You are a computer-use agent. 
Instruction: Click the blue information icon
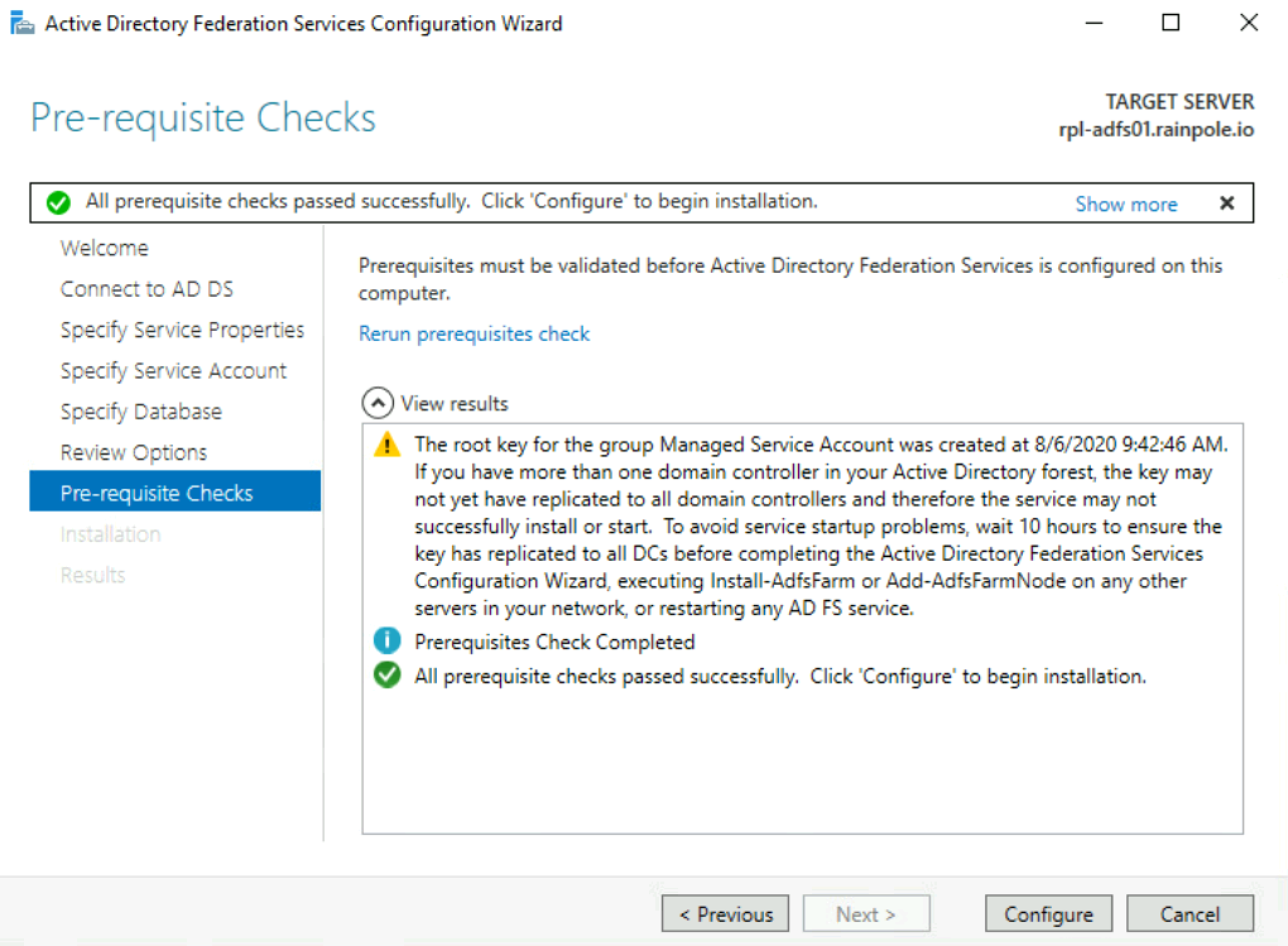pyautogui.click(x=387, y=641)
